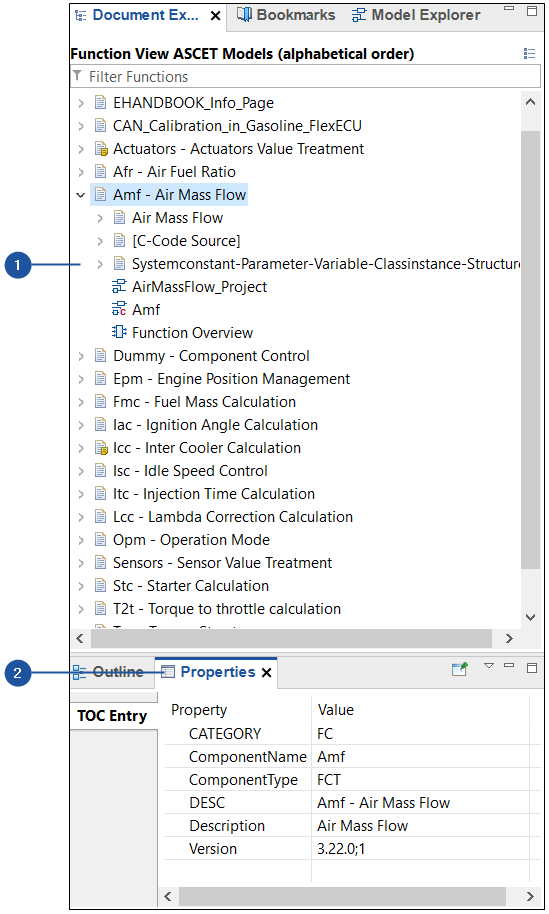Select the [C-Code Source] entry
This screenshot has width=549, height=914.
[186, 241]
